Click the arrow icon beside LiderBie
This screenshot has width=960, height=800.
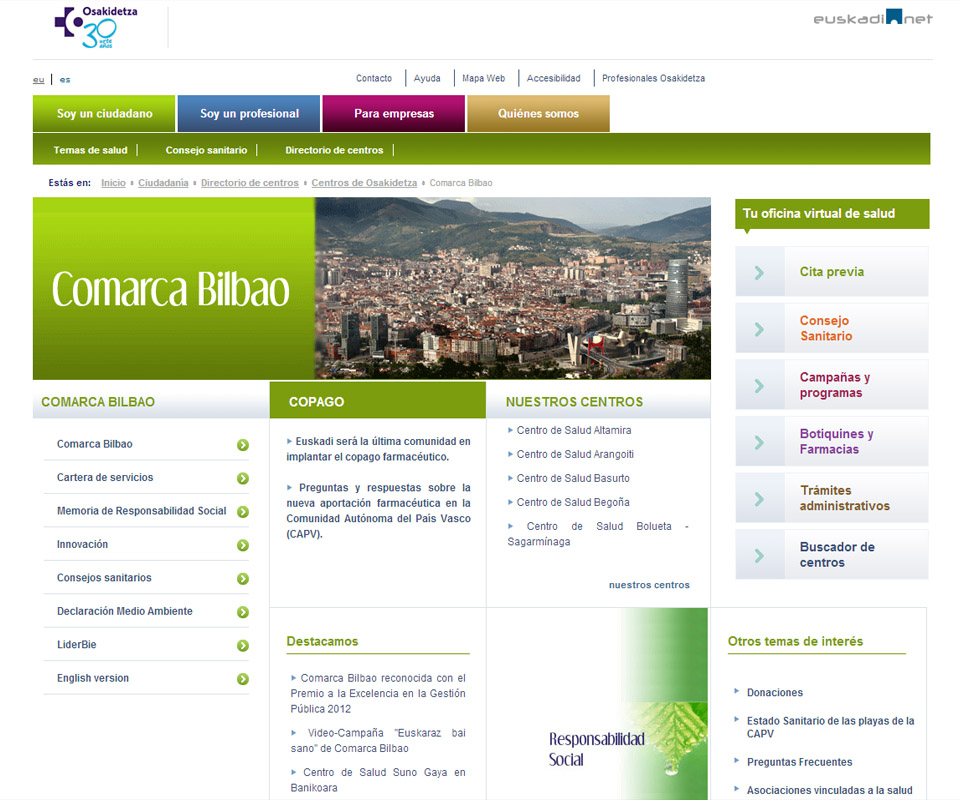point(243,646)
